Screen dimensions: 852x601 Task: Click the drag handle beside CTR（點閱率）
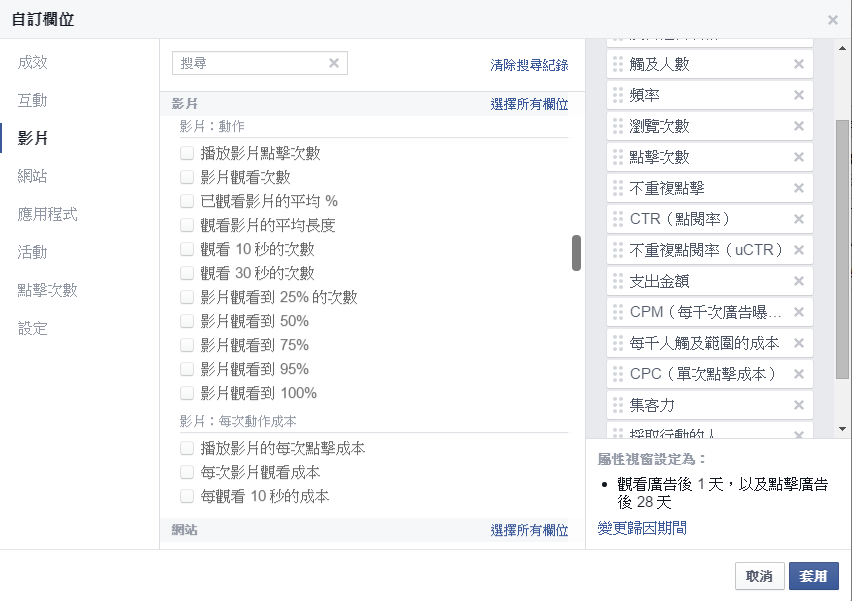[x=617, y=219]
